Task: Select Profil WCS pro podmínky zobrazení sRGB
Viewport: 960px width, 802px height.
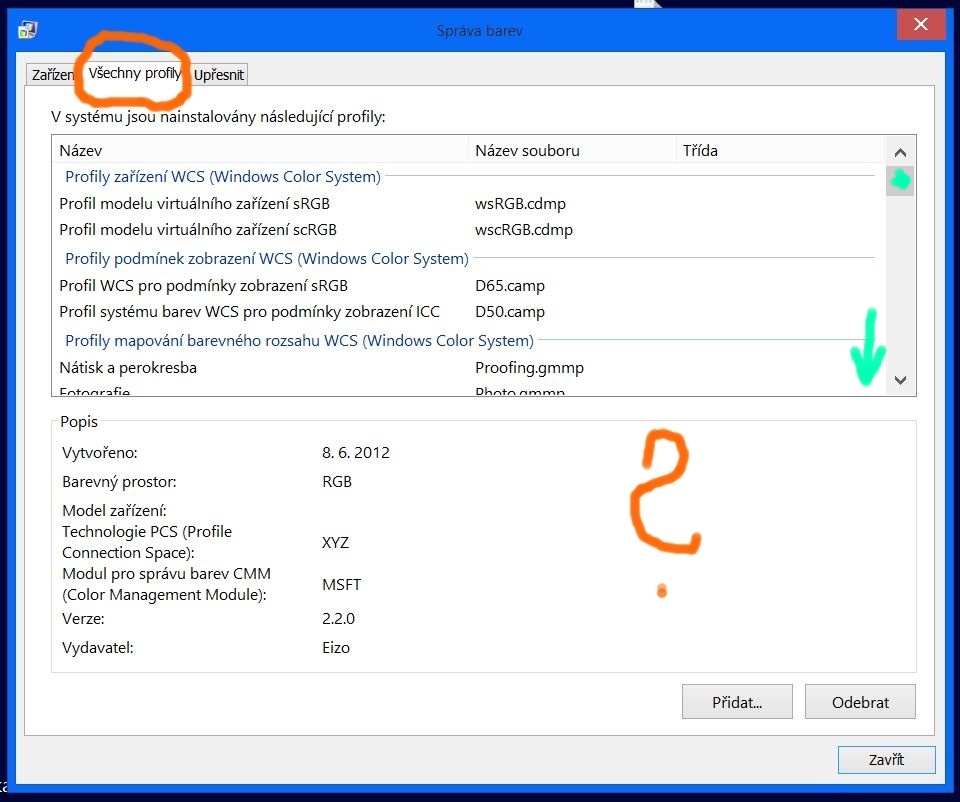Action: [203, 286]
